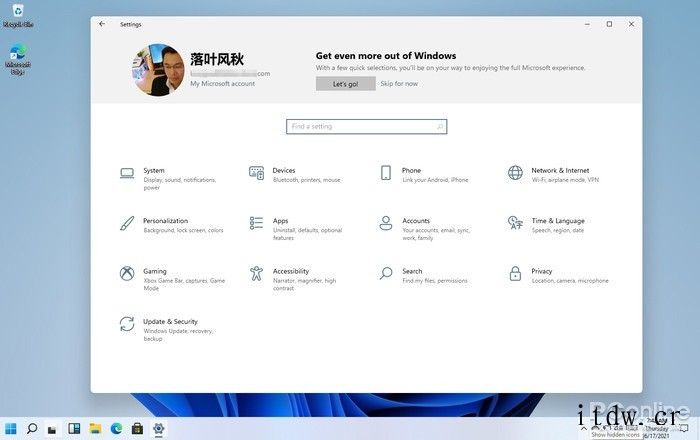Image resolution: width=700 pixels, height=440 pixels.
Task: Open Update & Security settings
Action: pyautogui.click(x=169, y=322)
